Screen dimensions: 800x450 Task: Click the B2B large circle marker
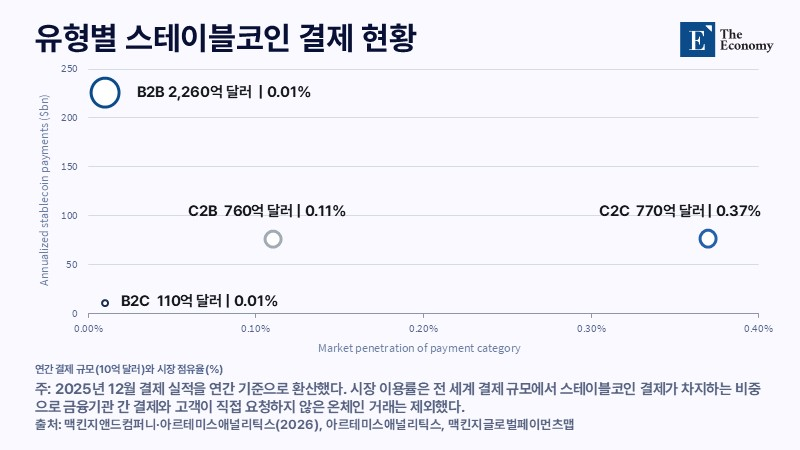[105, 93]
